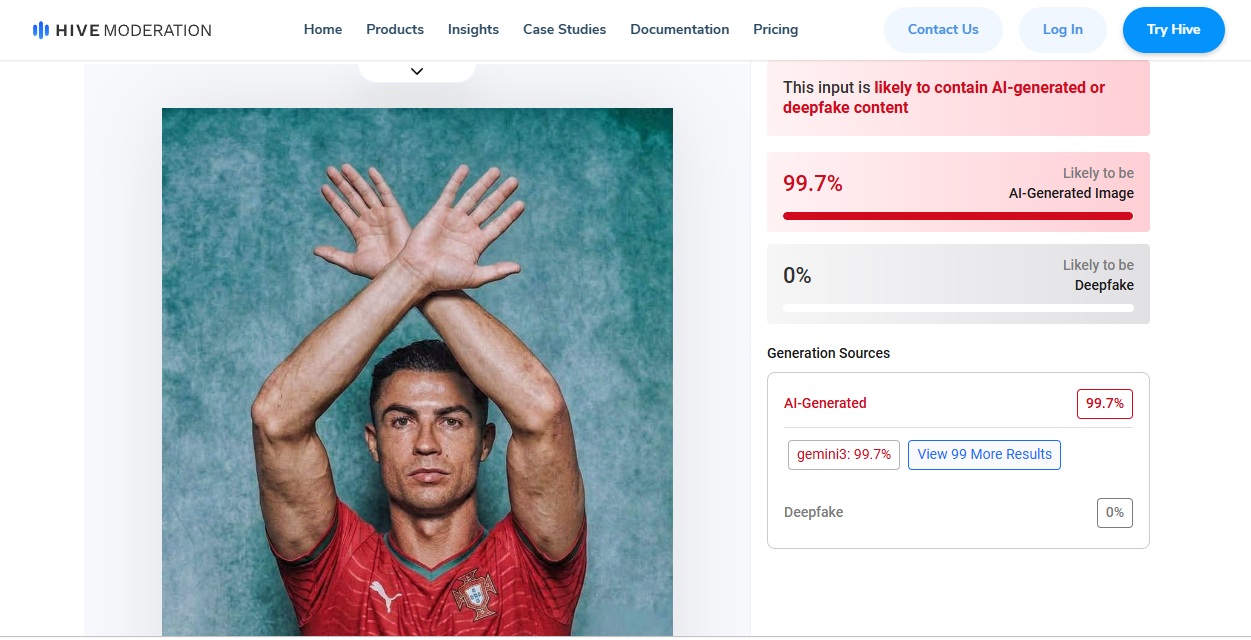The image size is (1251, 640).
Task: Click the Log In button
Action: point(1062,30)
